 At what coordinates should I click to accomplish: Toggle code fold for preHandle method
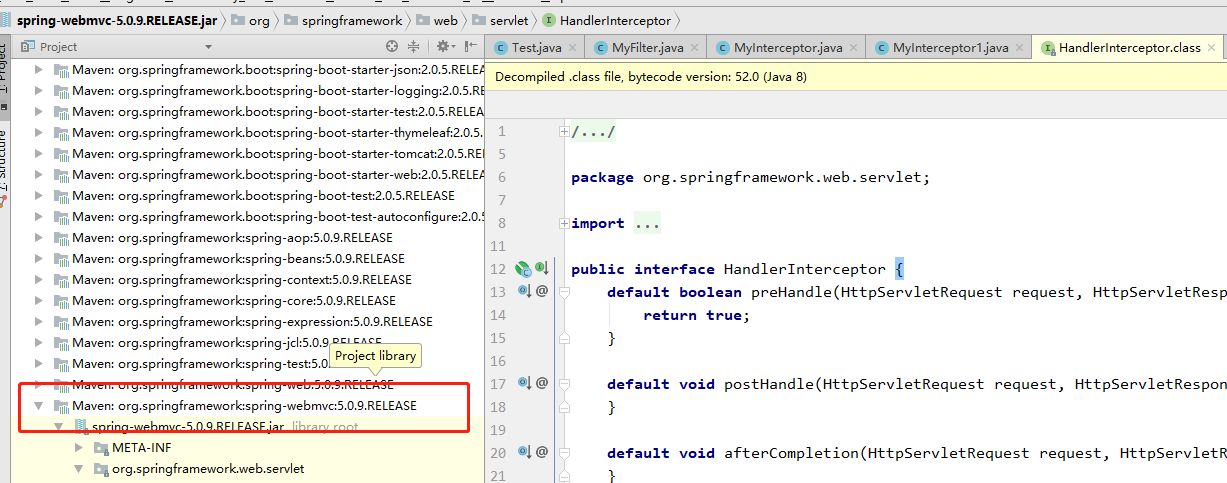coord(564,292)
